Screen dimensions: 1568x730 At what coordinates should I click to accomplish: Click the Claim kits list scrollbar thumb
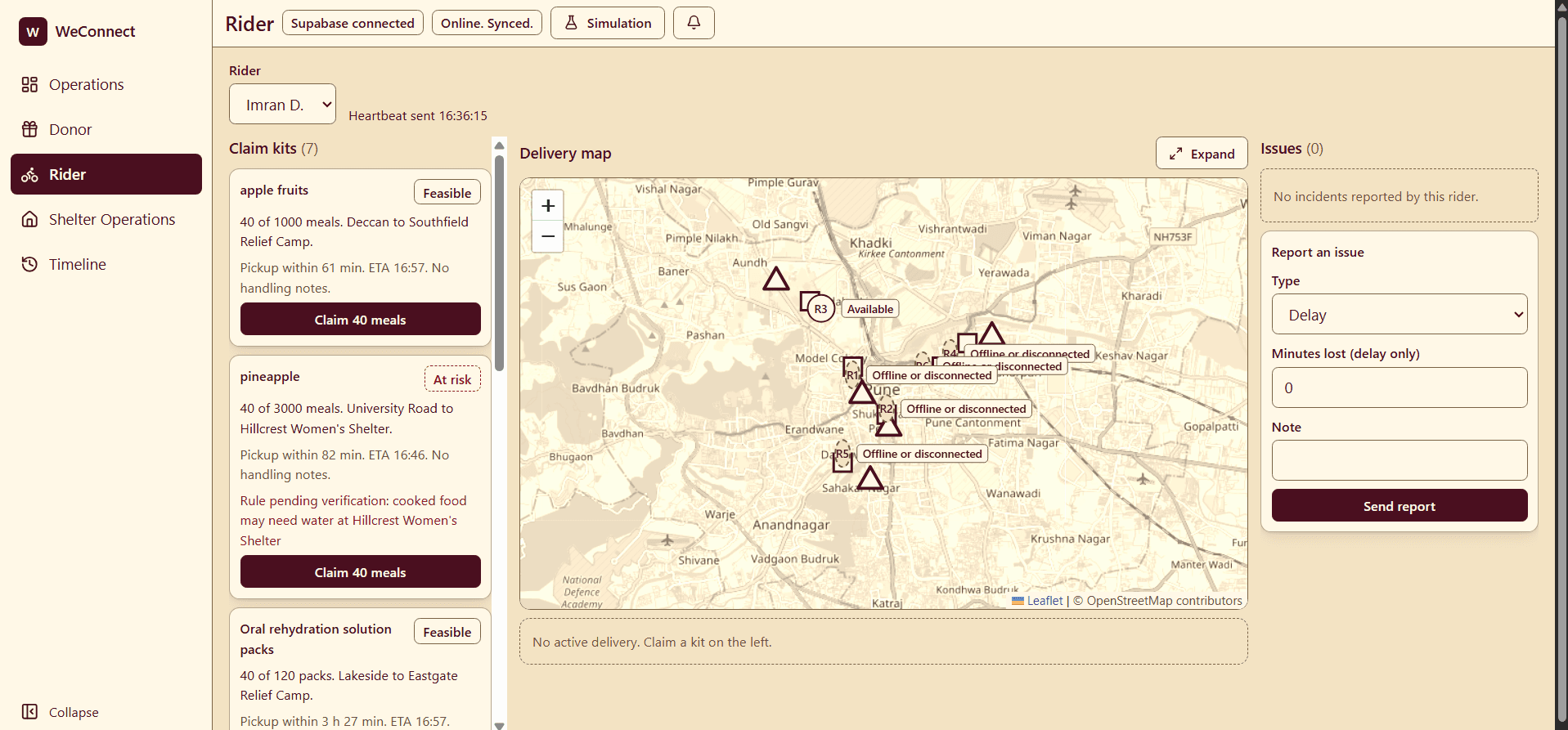coord(499,262)
